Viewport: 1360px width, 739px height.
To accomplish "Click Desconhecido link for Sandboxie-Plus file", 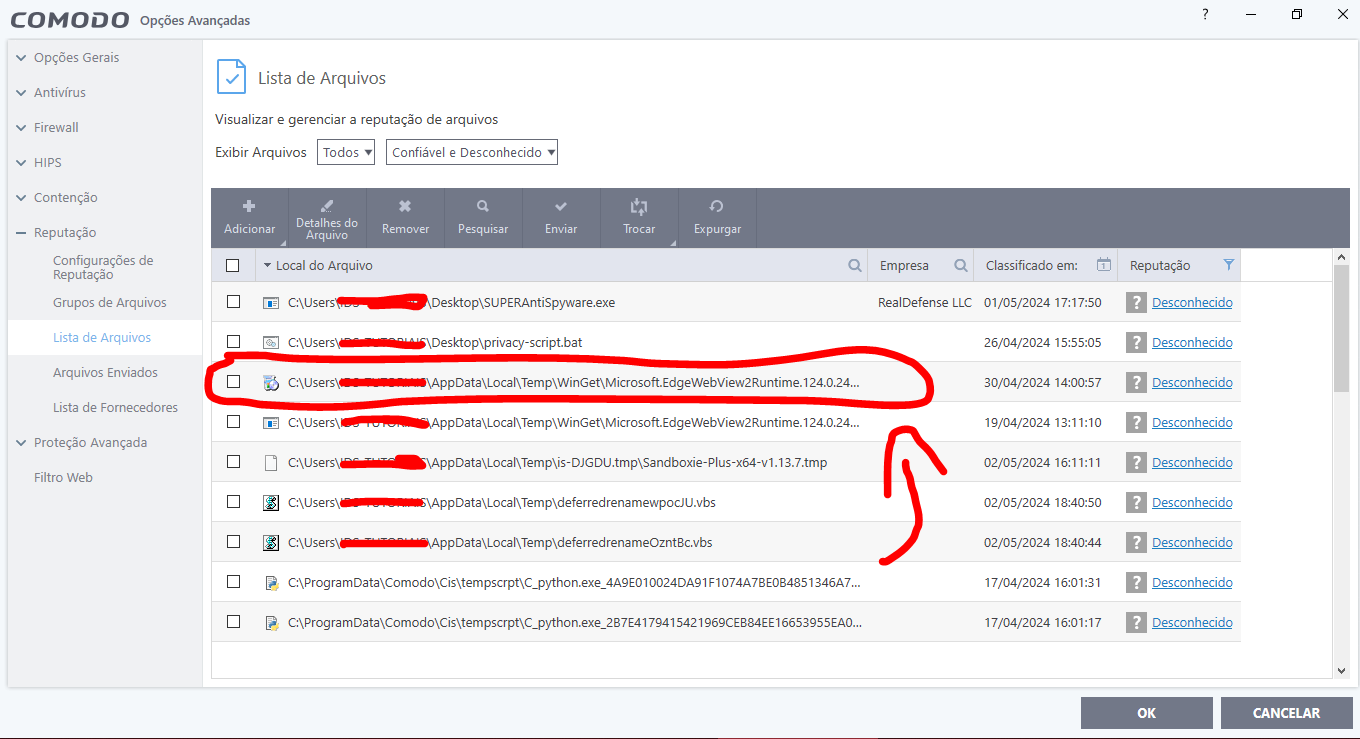I will (x=1192, y=462).
